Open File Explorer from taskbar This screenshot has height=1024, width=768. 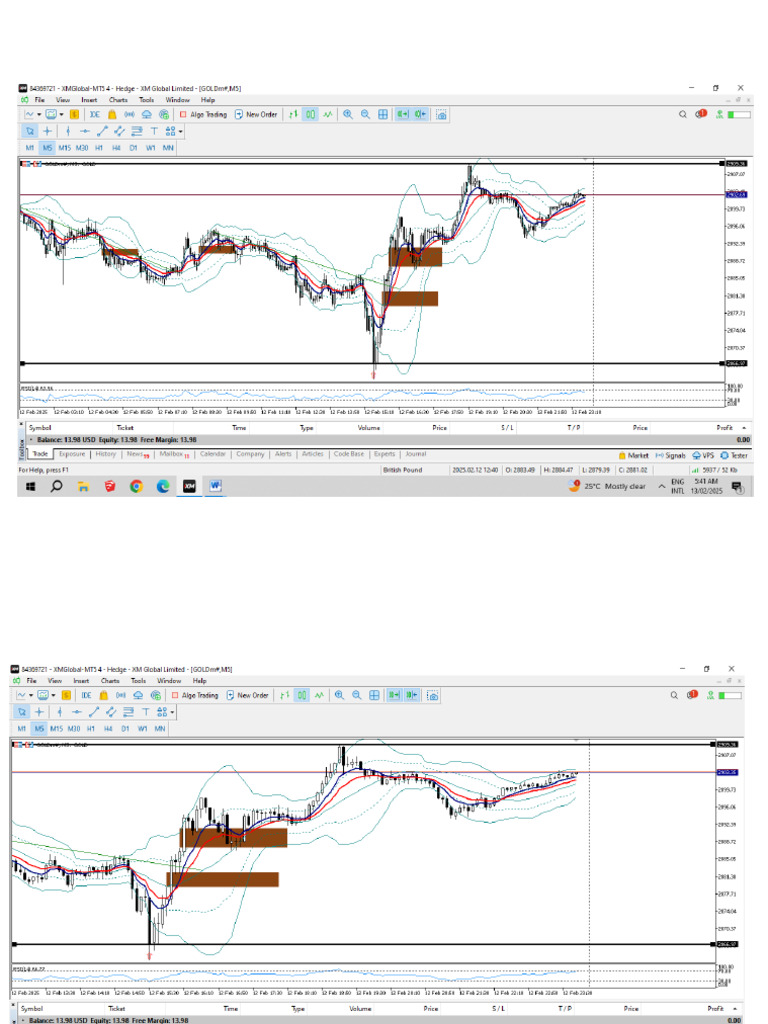point(84,486)
